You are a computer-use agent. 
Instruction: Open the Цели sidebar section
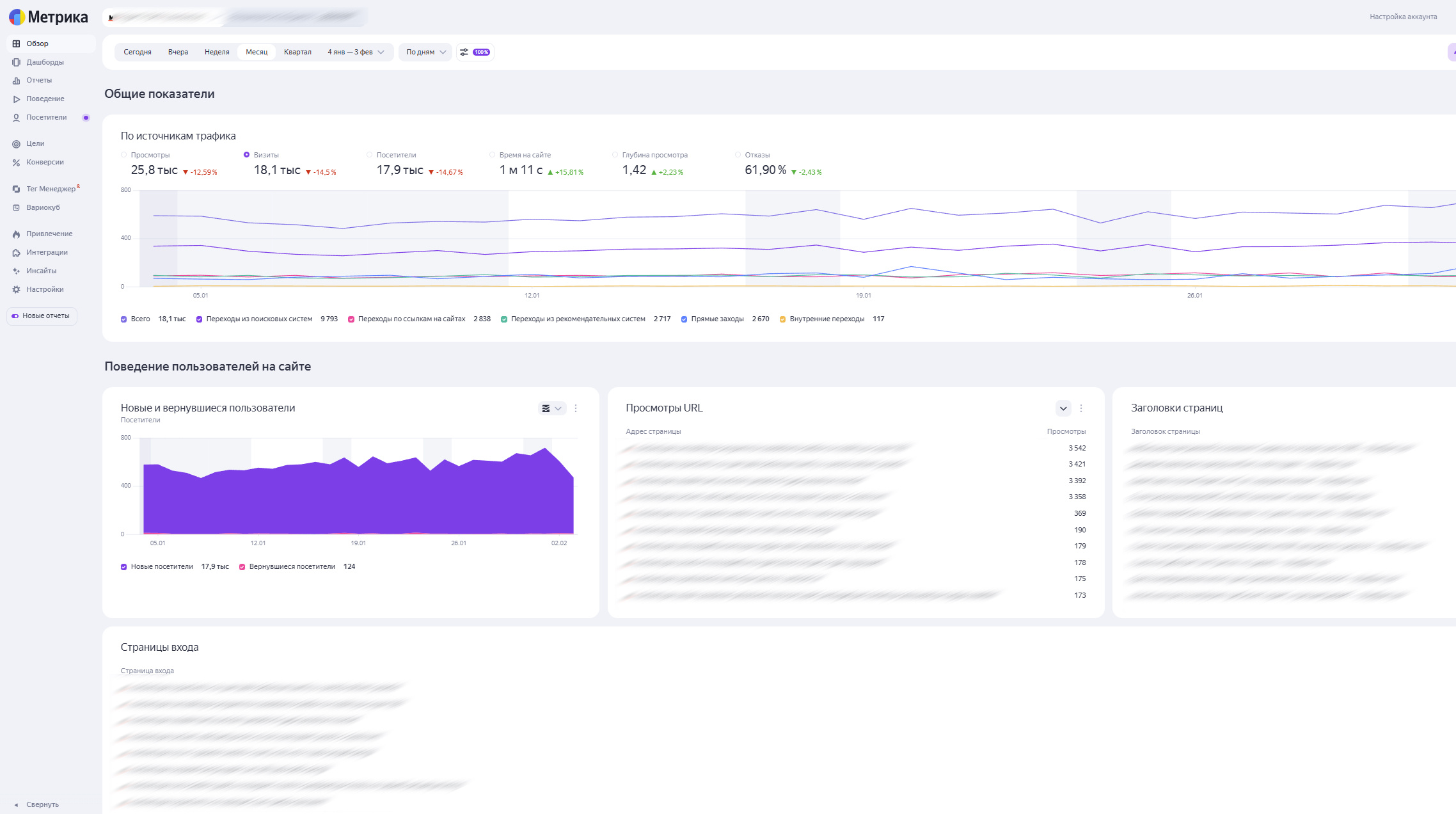pos(35,143)
